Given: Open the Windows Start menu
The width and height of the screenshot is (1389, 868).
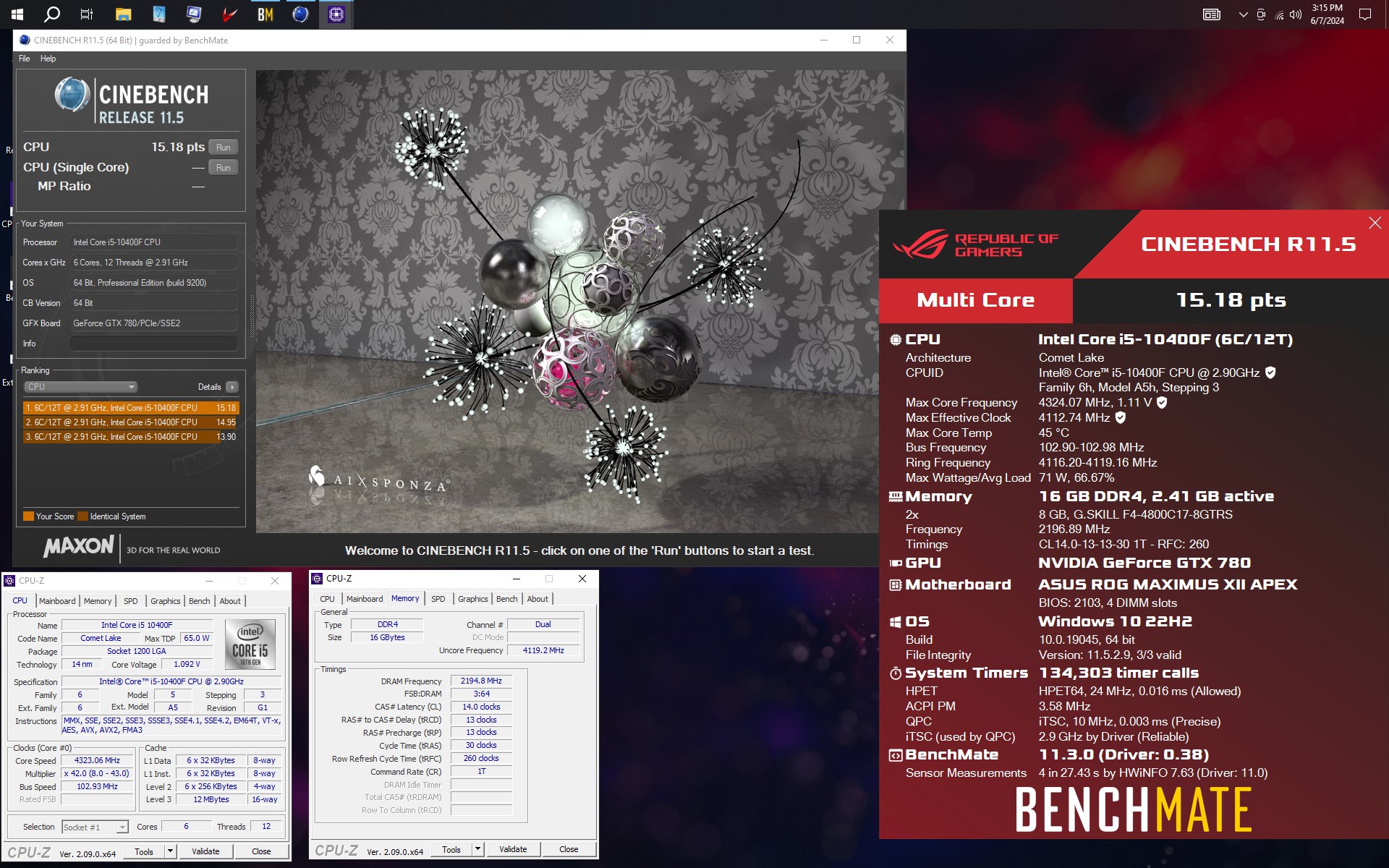Looking at the screenshot, I should (17, 14).
